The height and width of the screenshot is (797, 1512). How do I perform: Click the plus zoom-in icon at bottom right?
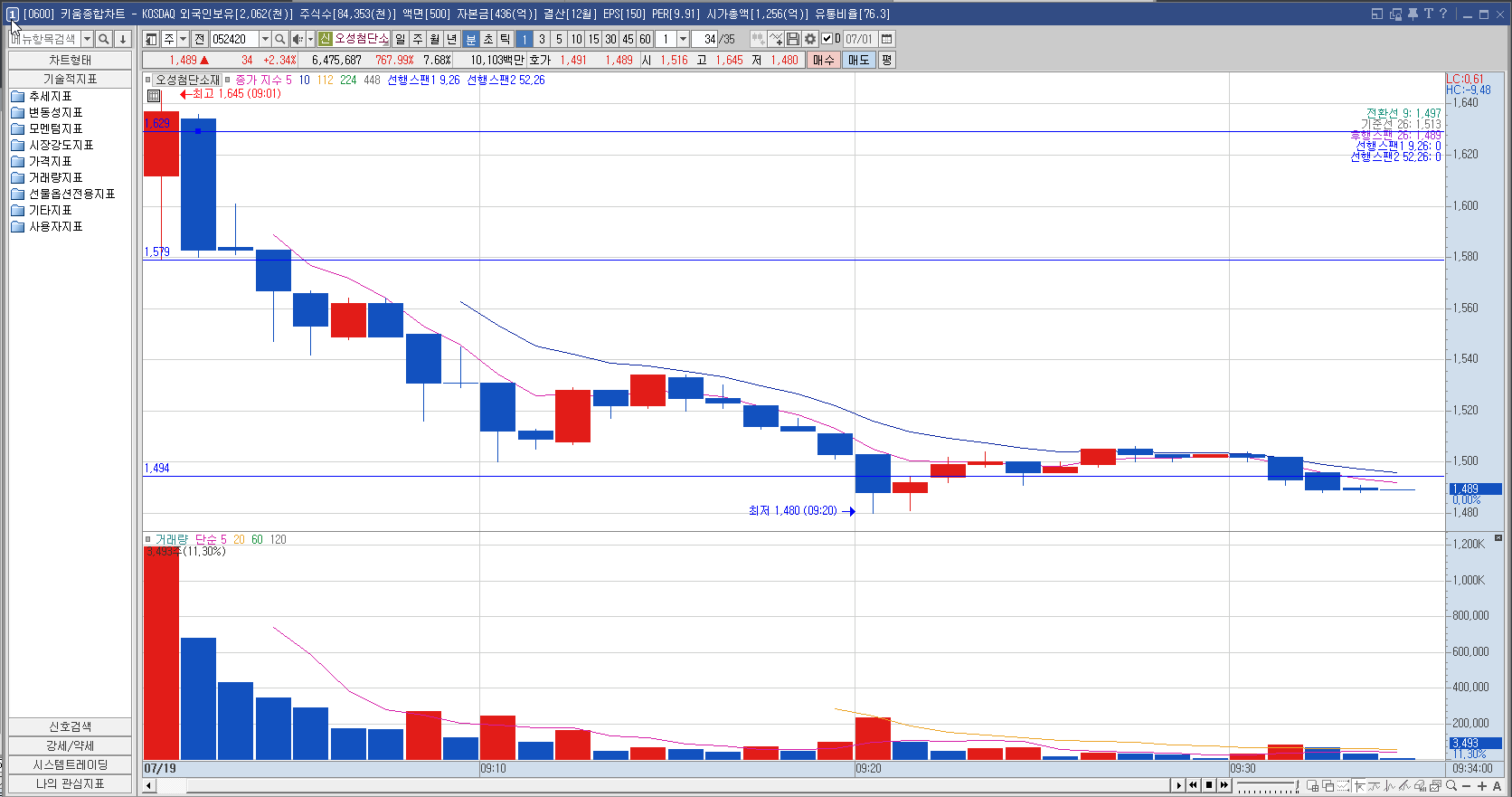click(1482, 785)
